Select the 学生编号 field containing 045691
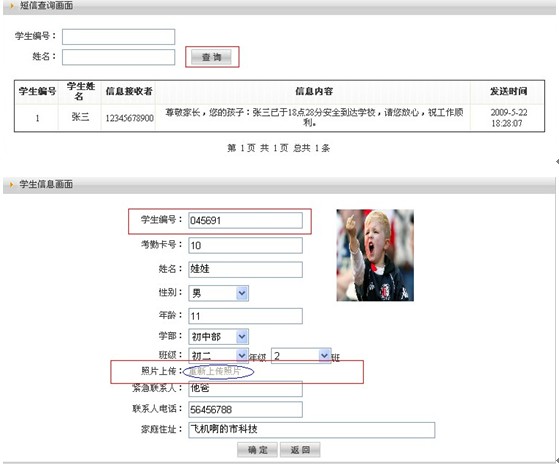 point(245,221)
